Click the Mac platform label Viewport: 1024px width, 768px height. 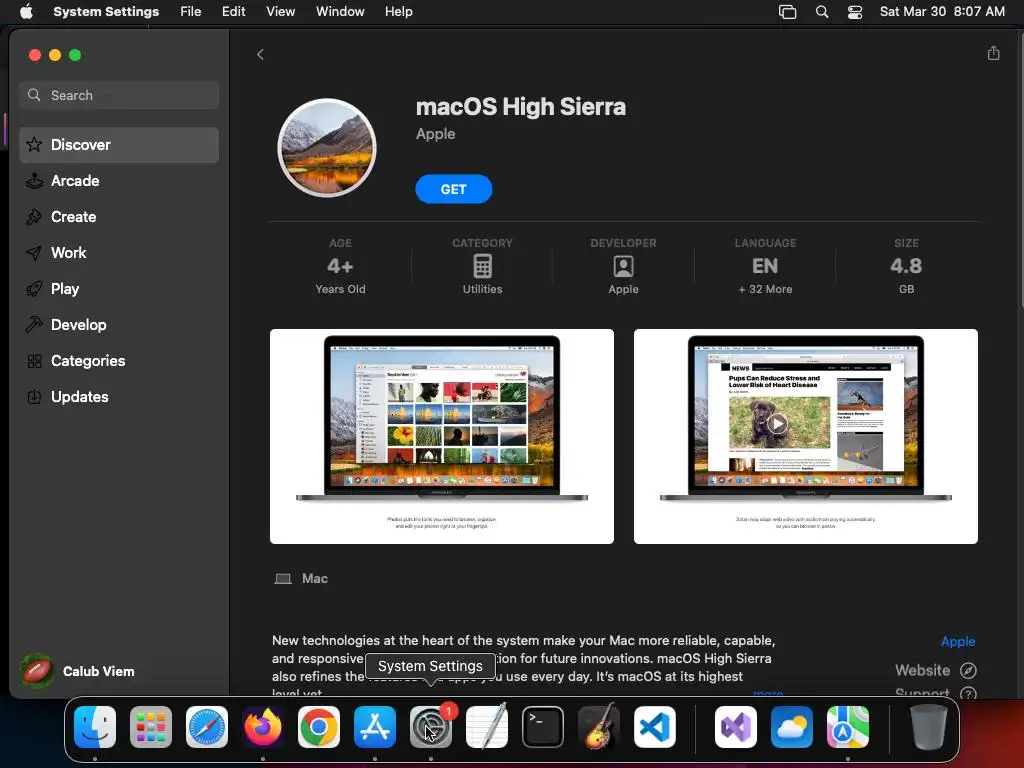point(315,579)
